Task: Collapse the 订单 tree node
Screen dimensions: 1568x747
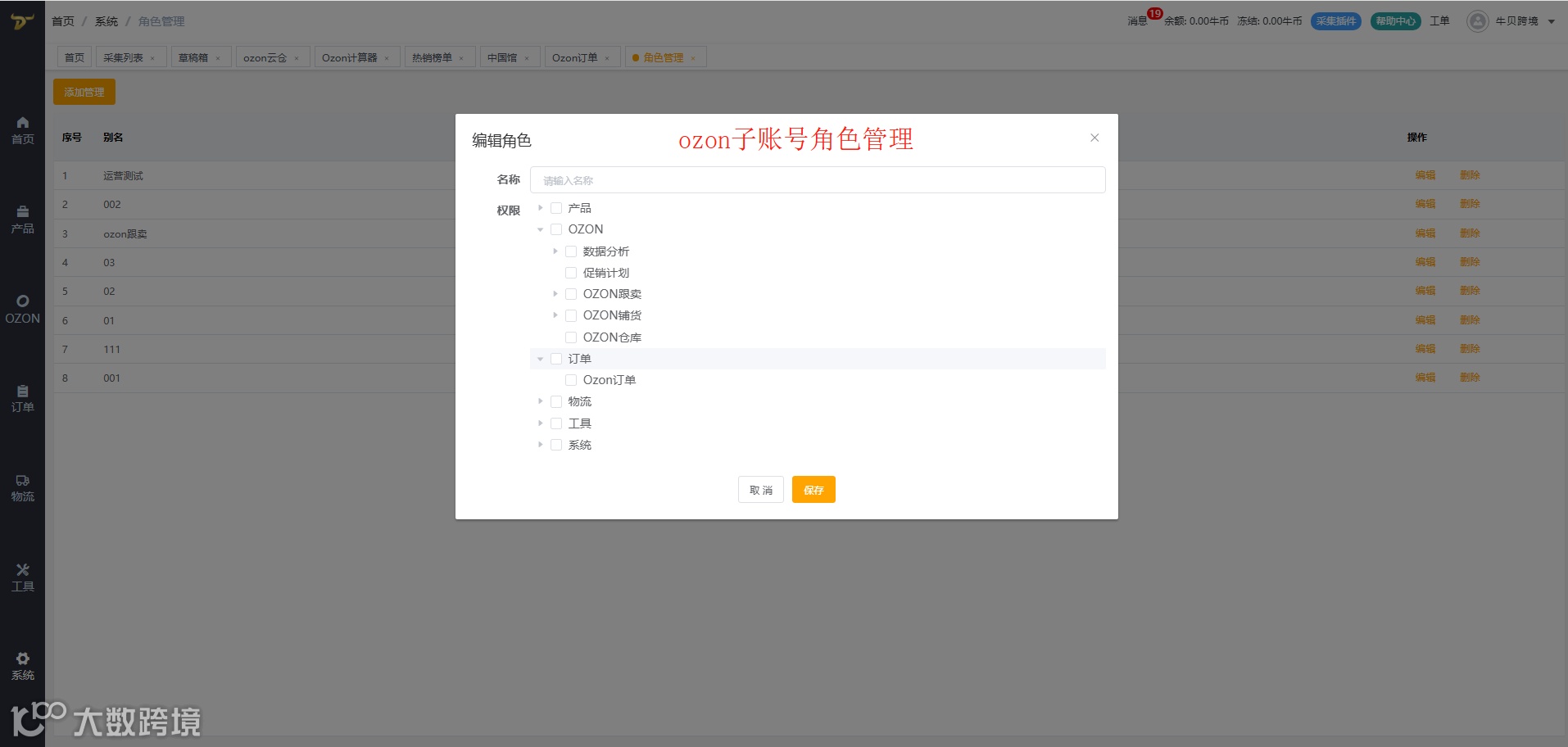Action: pyautogui.click(x=541, y=359)
